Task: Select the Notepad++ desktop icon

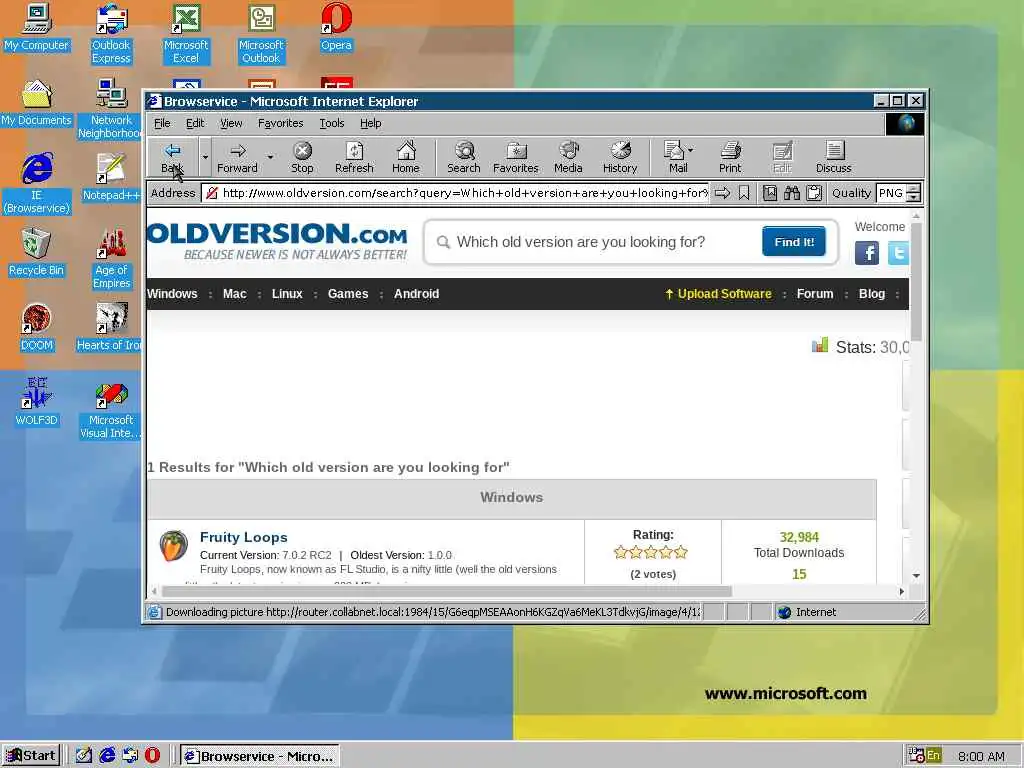Action: tap(111, 177)
